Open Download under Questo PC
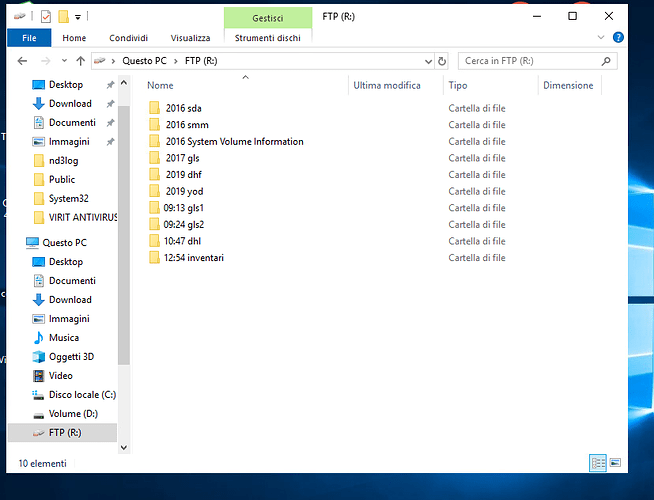Screen dimensions: 654x500 pyautogui.click(x=70, y=300)
